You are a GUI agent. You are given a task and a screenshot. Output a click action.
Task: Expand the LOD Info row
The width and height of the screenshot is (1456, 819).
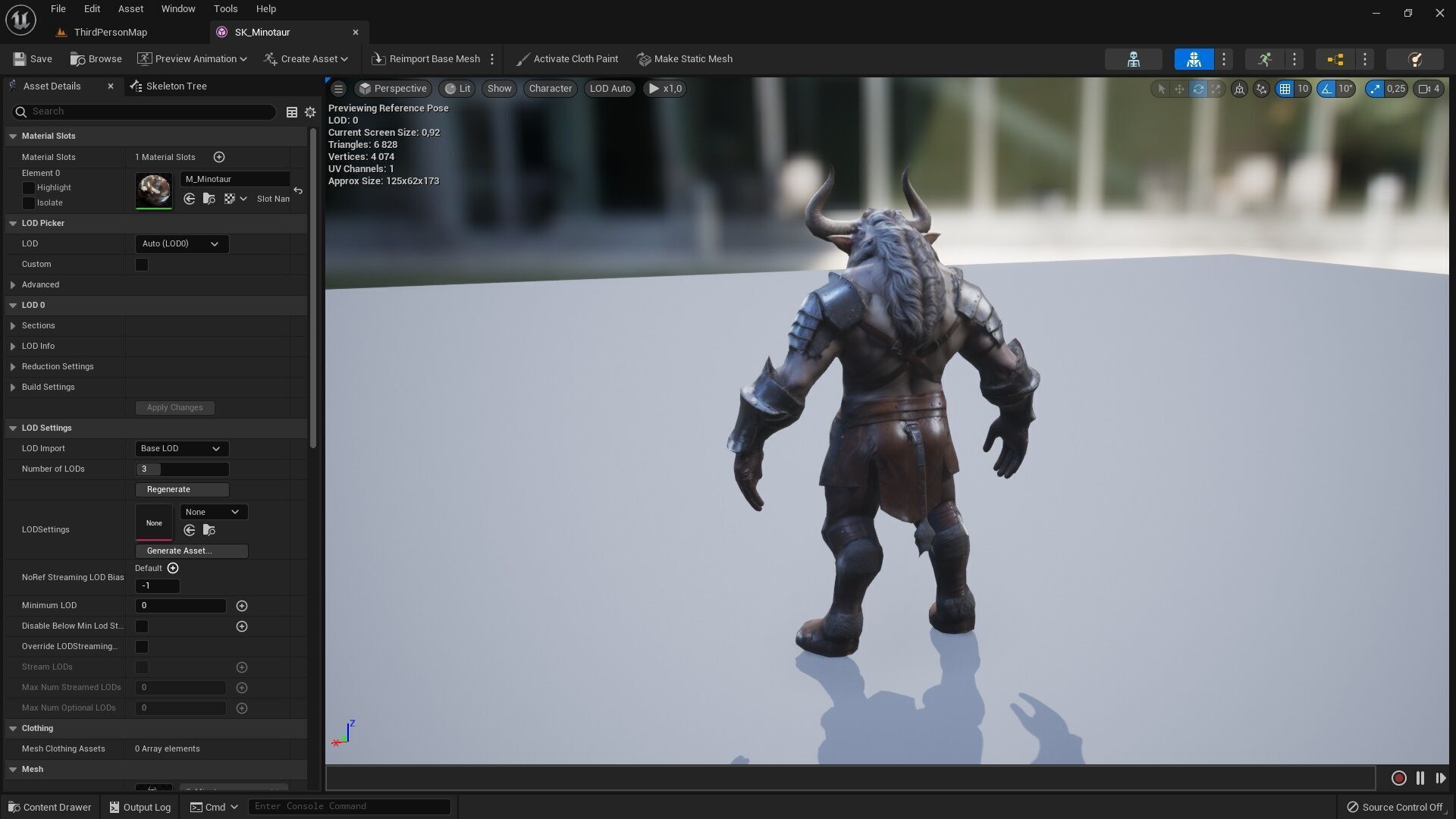click(x=13, y=346)
